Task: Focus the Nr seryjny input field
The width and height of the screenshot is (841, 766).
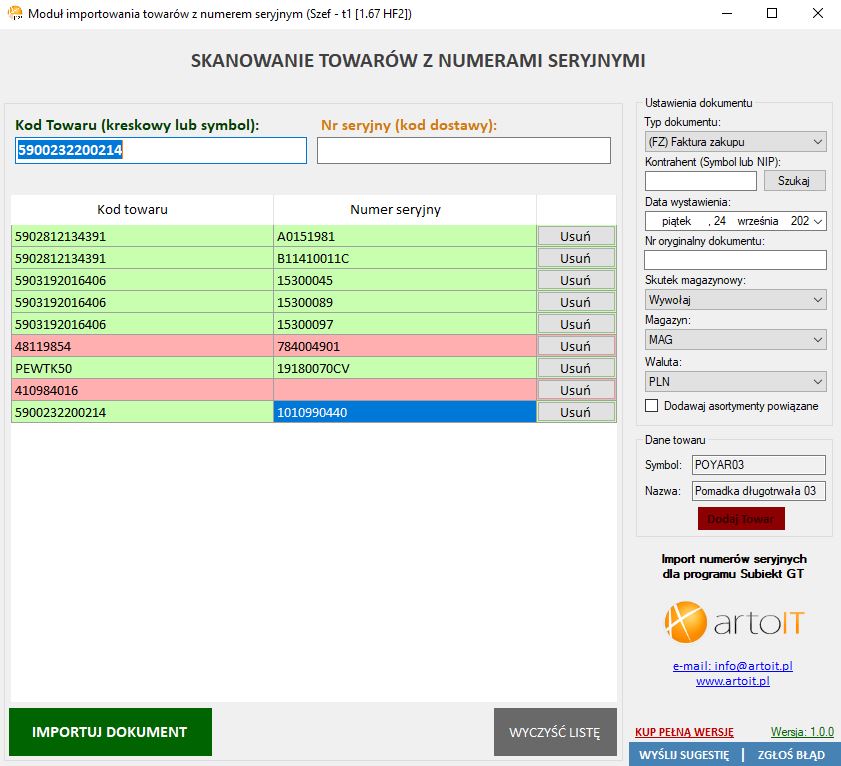Action: pos(463,151)
